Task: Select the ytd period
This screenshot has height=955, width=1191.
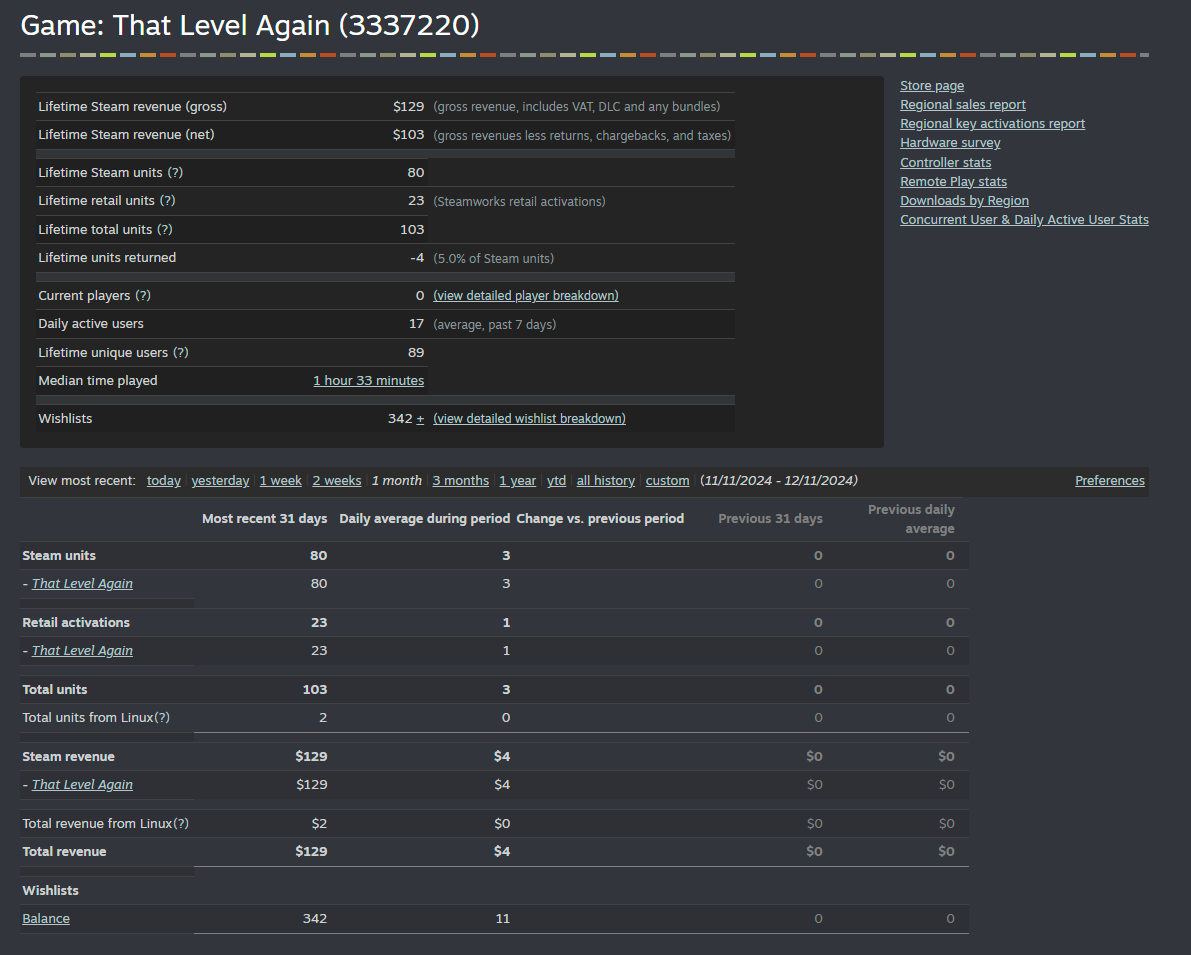Action: (x=556, y=481)
